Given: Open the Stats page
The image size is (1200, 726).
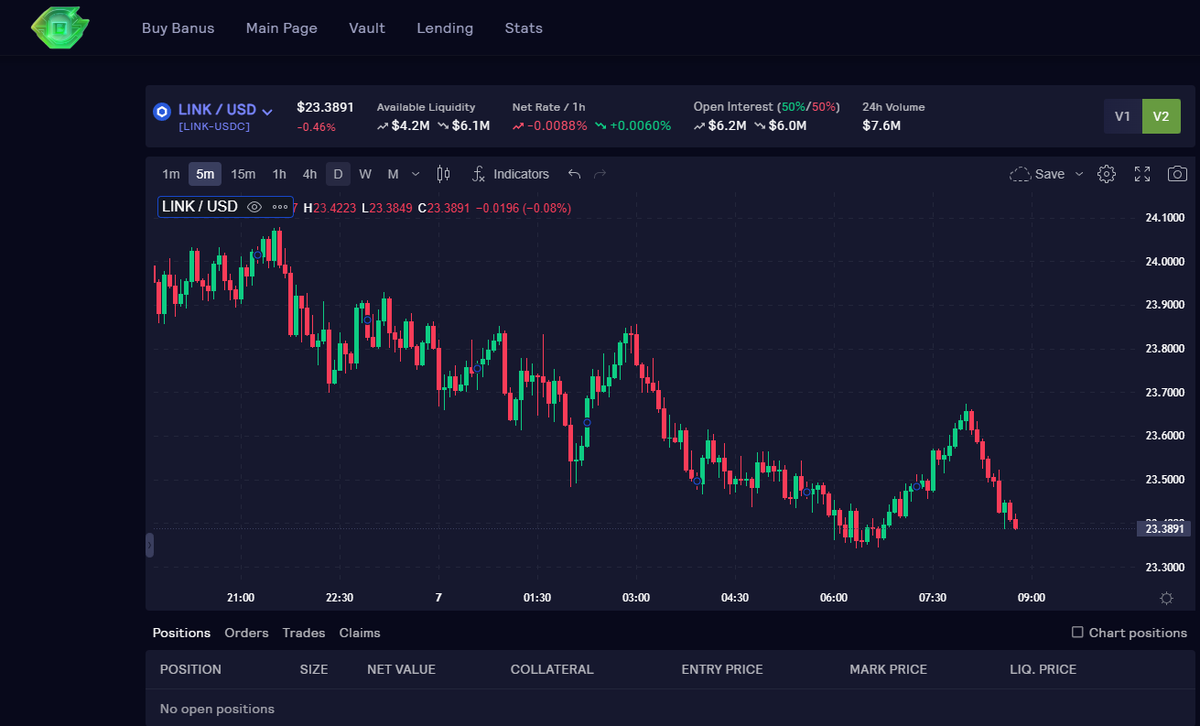Looking at the screenshot, I should [x=524, y=28].
